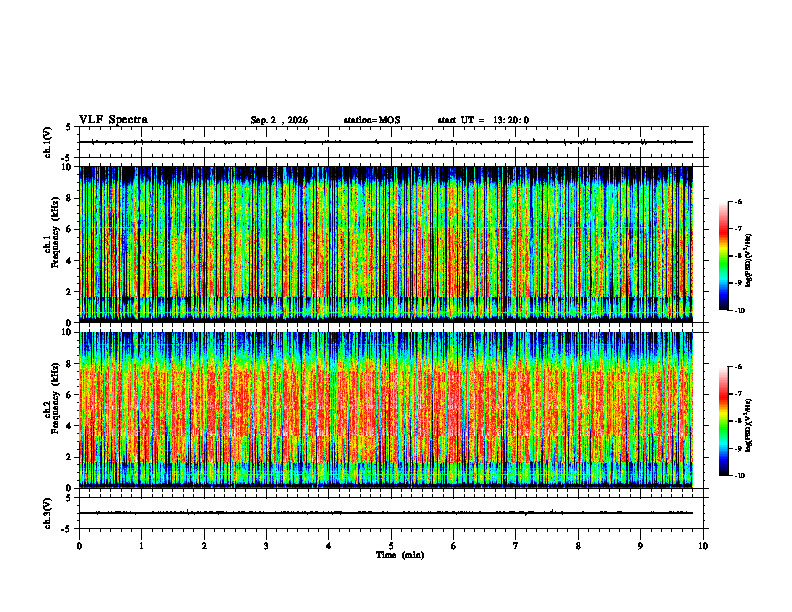
Task: Click the VLF Spectra title text
Action: click(114, 120)
